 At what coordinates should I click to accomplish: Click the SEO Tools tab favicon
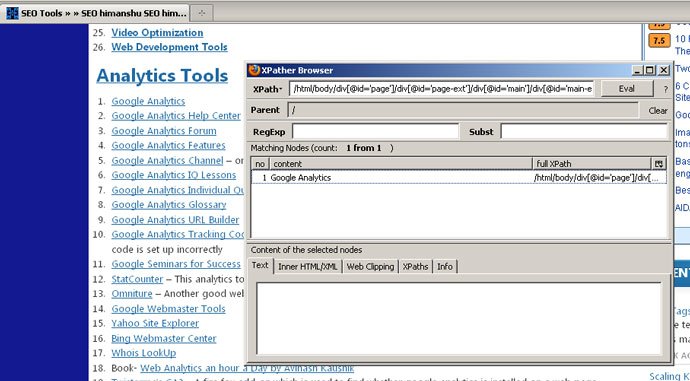click(x=12, y=13)
